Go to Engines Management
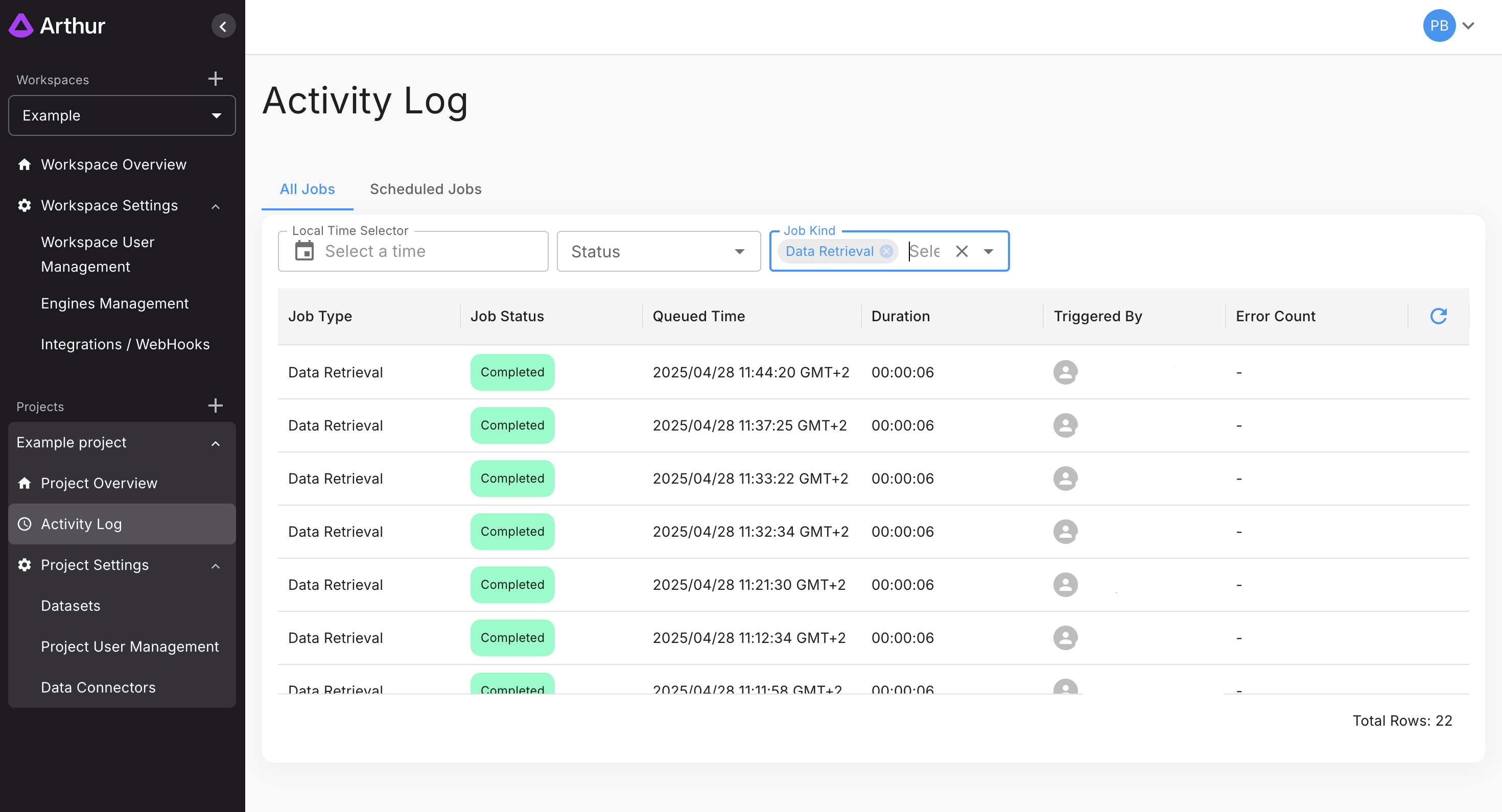The width and height of the screenshot is (1502, 812). point(114,303)
